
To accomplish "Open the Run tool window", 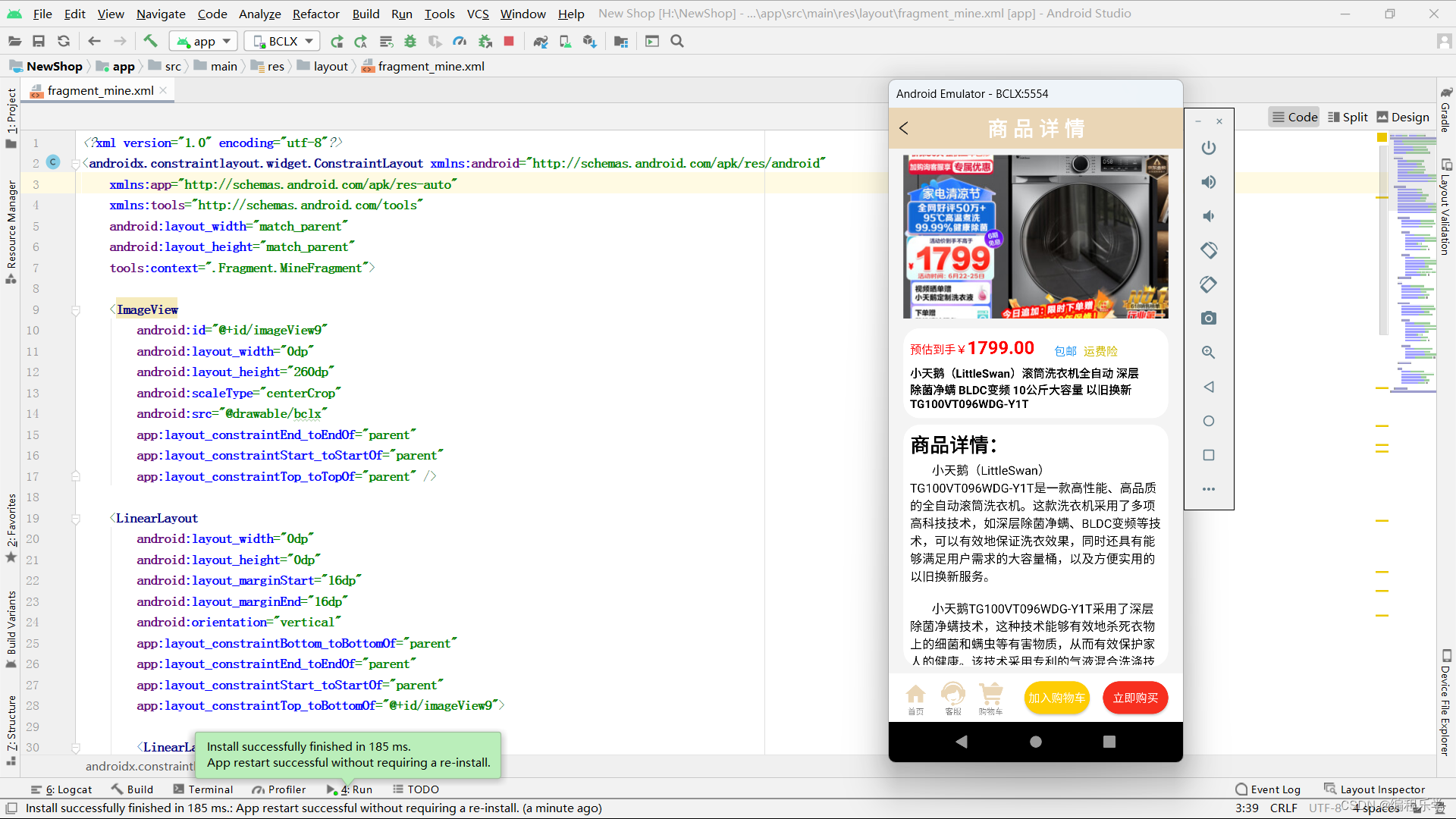I will pyautogui.click(x=350, y=789).
